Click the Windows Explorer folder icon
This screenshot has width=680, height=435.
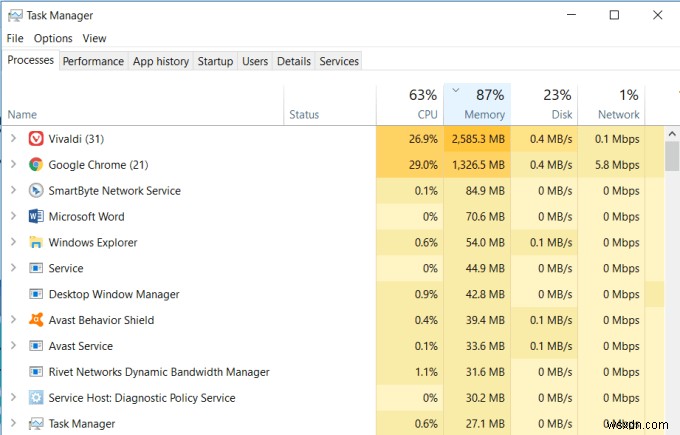(x=36, y=242)
